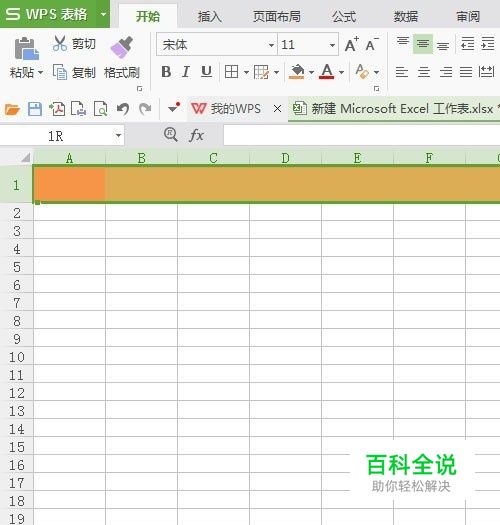Screen dimensions: 500x525
Task: Save the workbook floppy icon
Action: tap(34, 109)
